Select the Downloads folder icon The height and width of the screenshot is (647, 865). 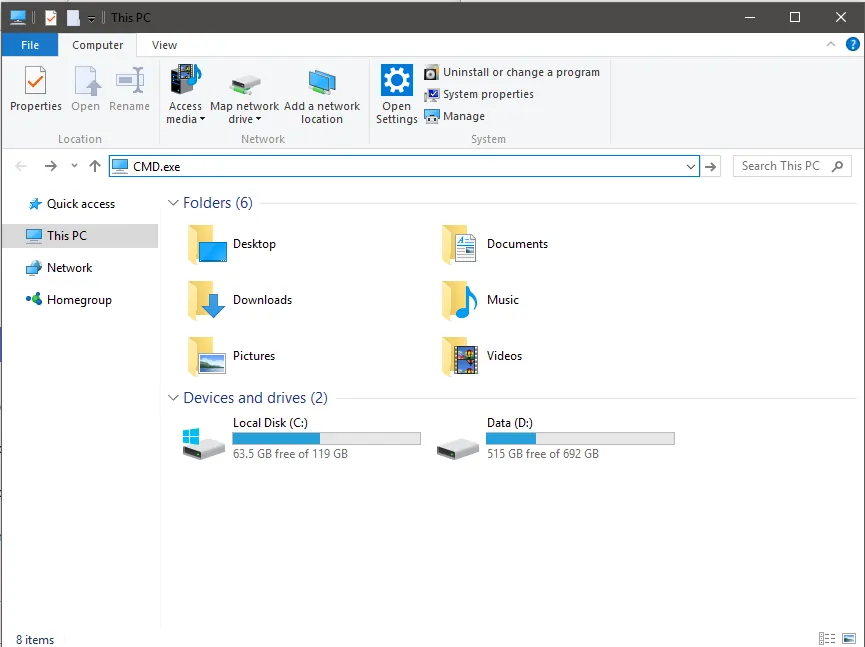206,300
